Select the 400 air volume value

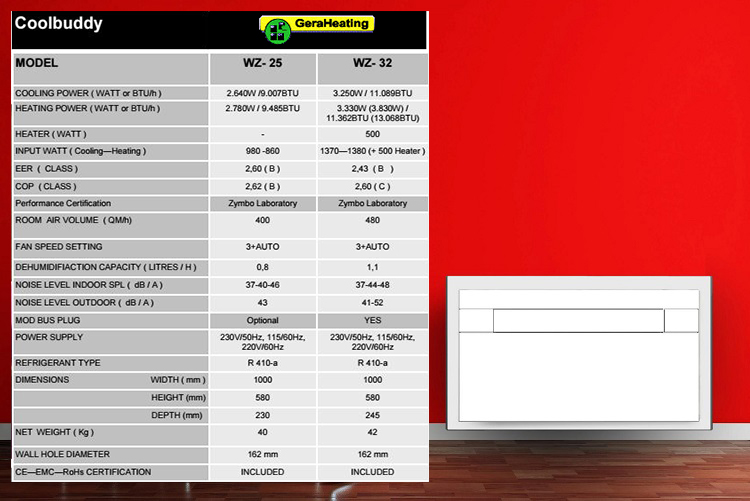pos(263,220)
